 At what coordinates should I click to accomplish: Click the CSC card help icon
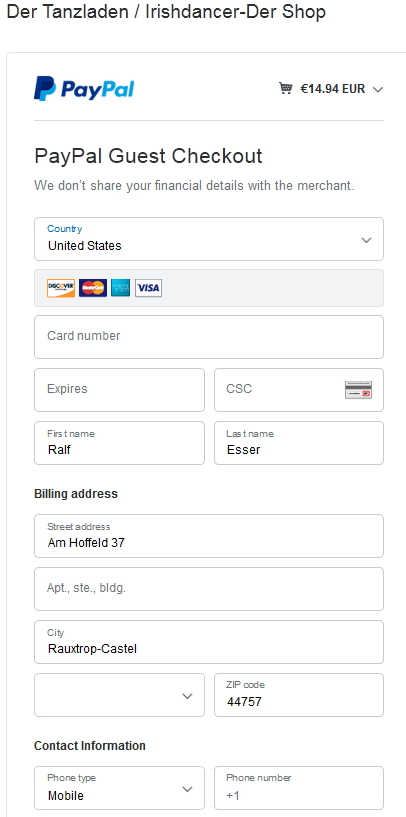point(358,390)
